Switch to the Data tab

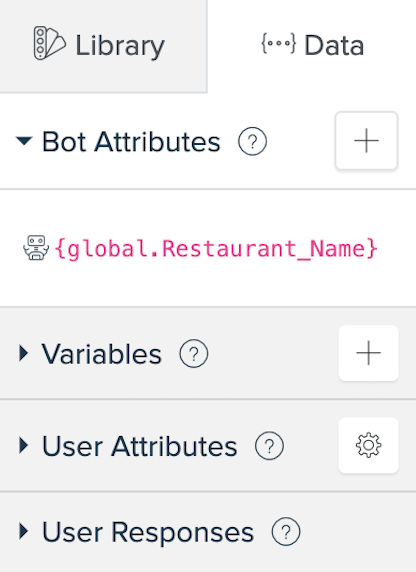pos(312,46)
